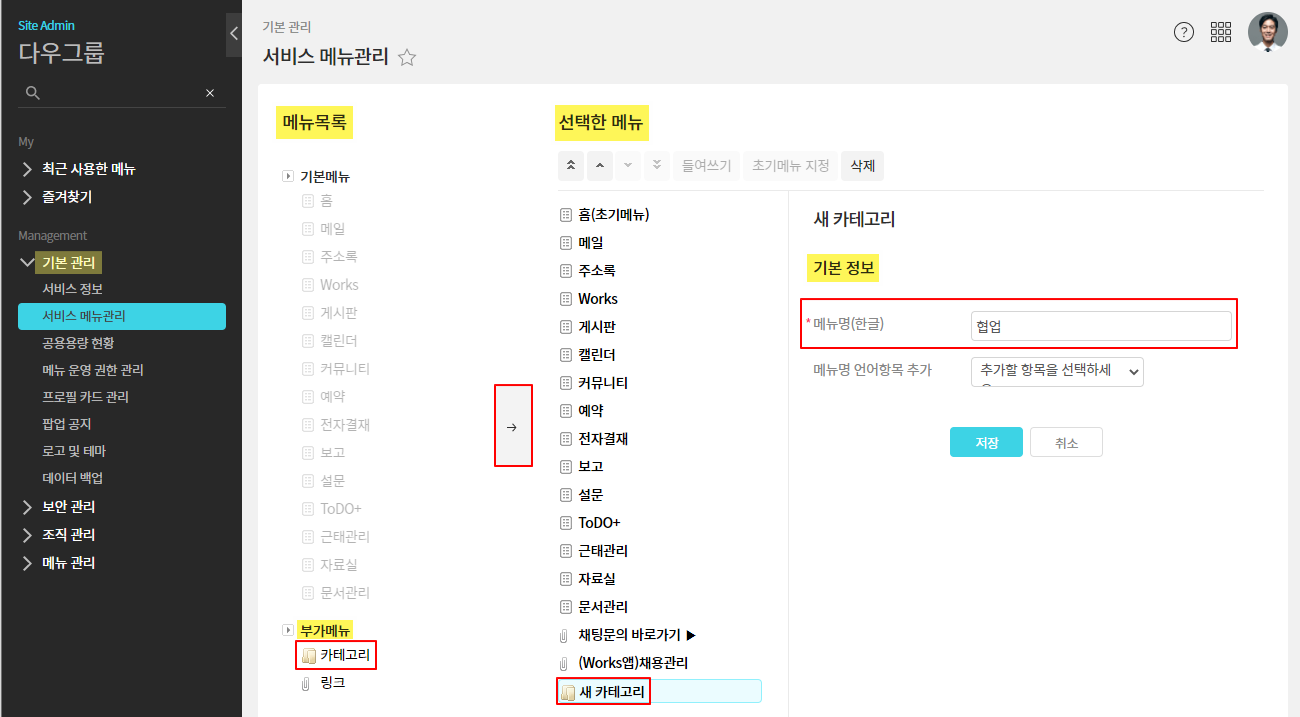Collapse the sidebar with the arrow handle

(x=233, y=34)
